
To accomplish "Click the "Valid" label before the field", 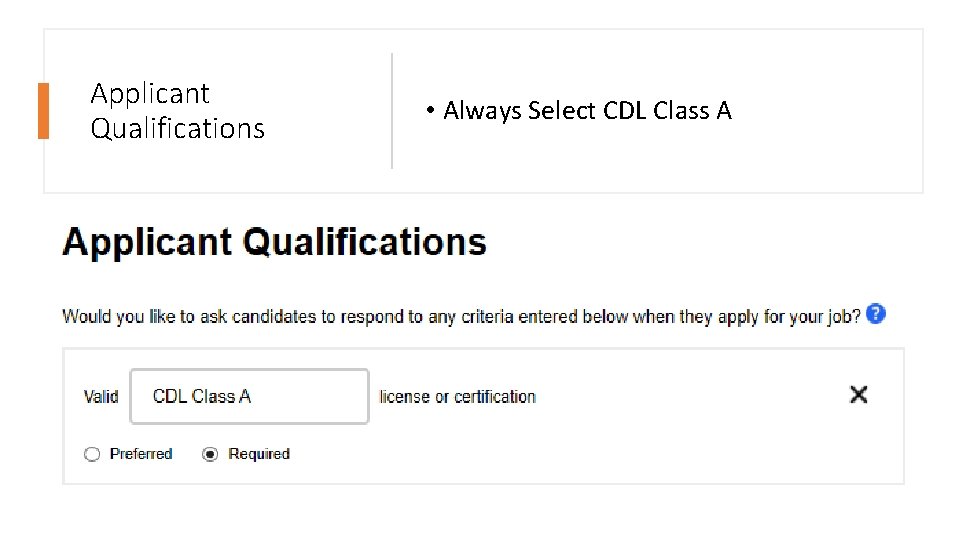I will 101,397.
